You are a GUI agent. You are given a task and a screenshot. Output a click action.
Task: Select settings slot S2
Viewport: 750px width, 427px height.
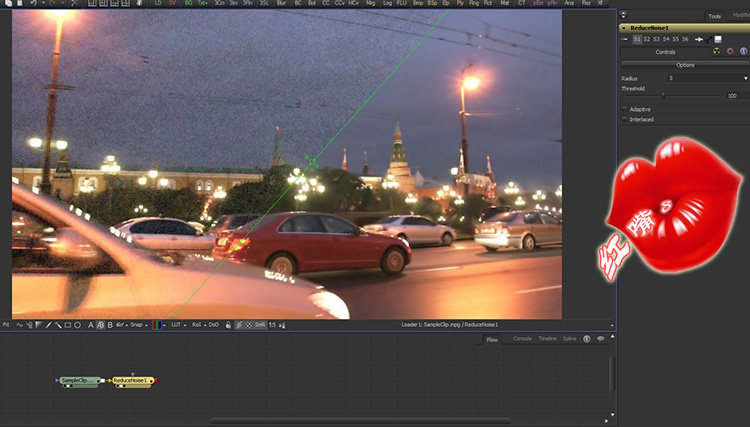click(x=647, y=39)
